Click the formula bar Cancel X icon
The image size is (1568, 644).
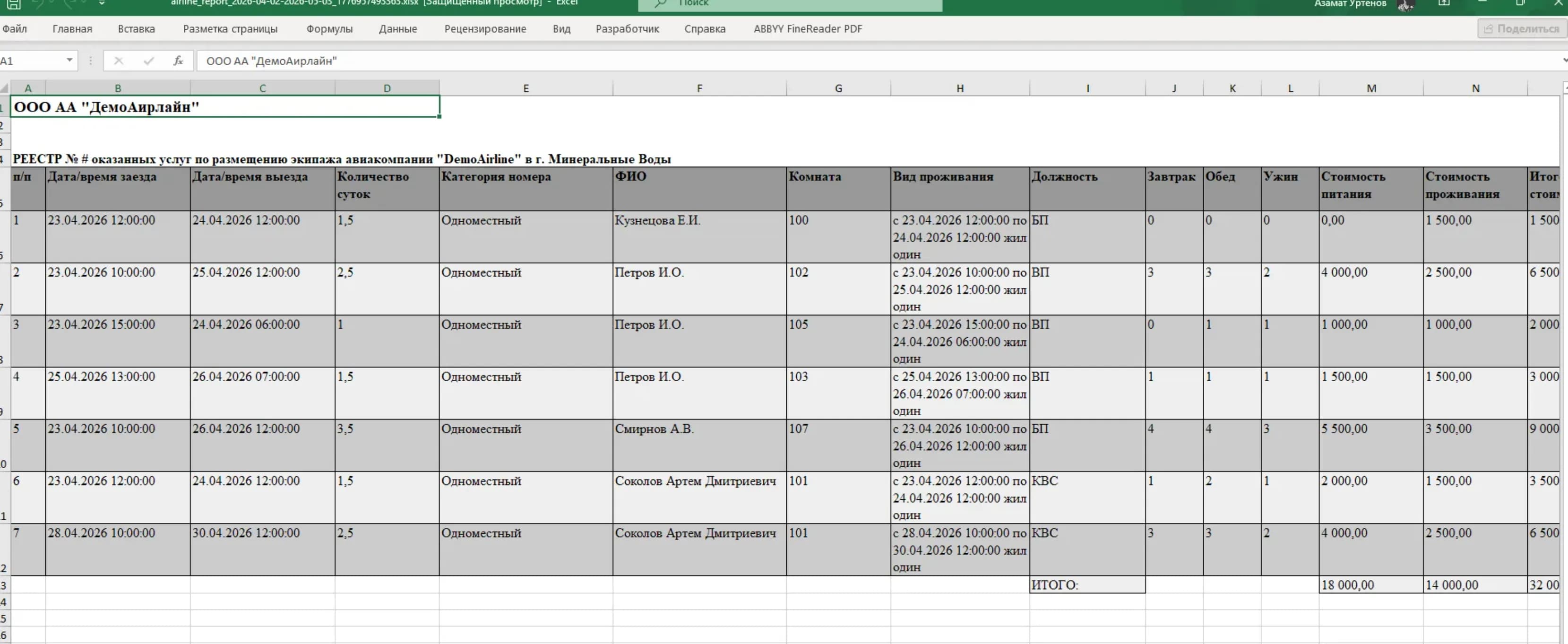119,61
